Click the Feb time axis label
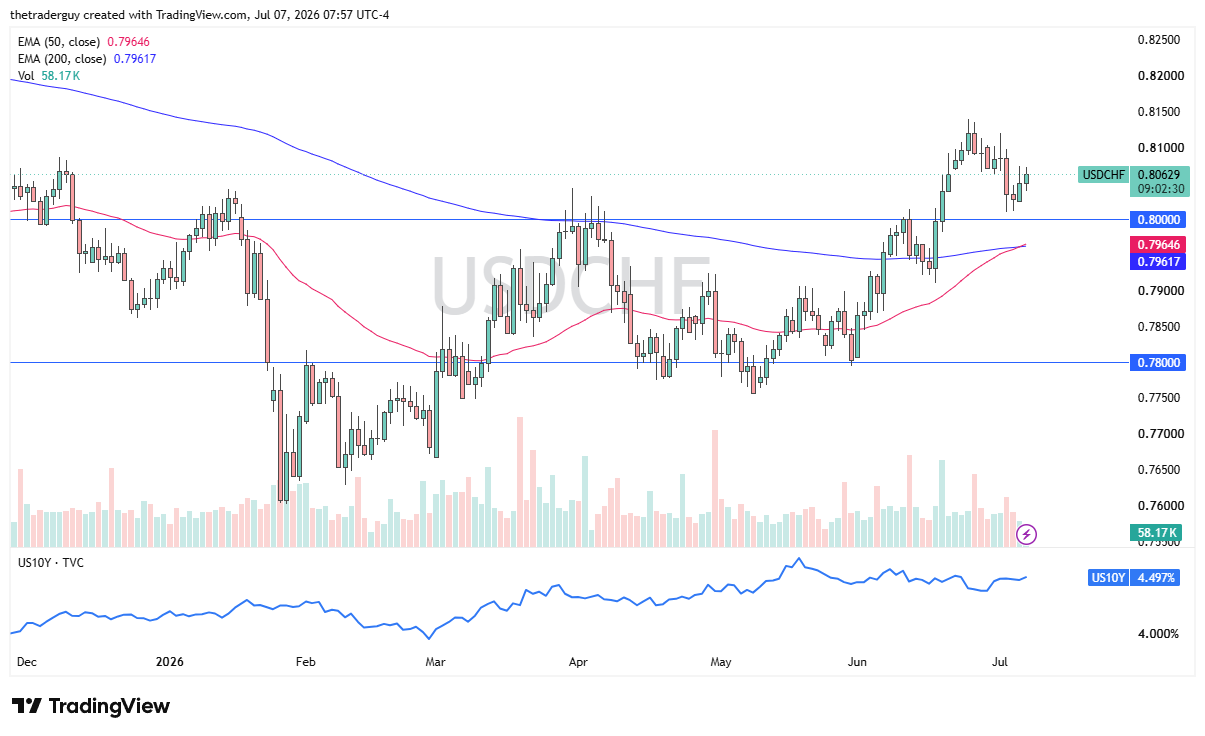 click(x=306, y=662)
